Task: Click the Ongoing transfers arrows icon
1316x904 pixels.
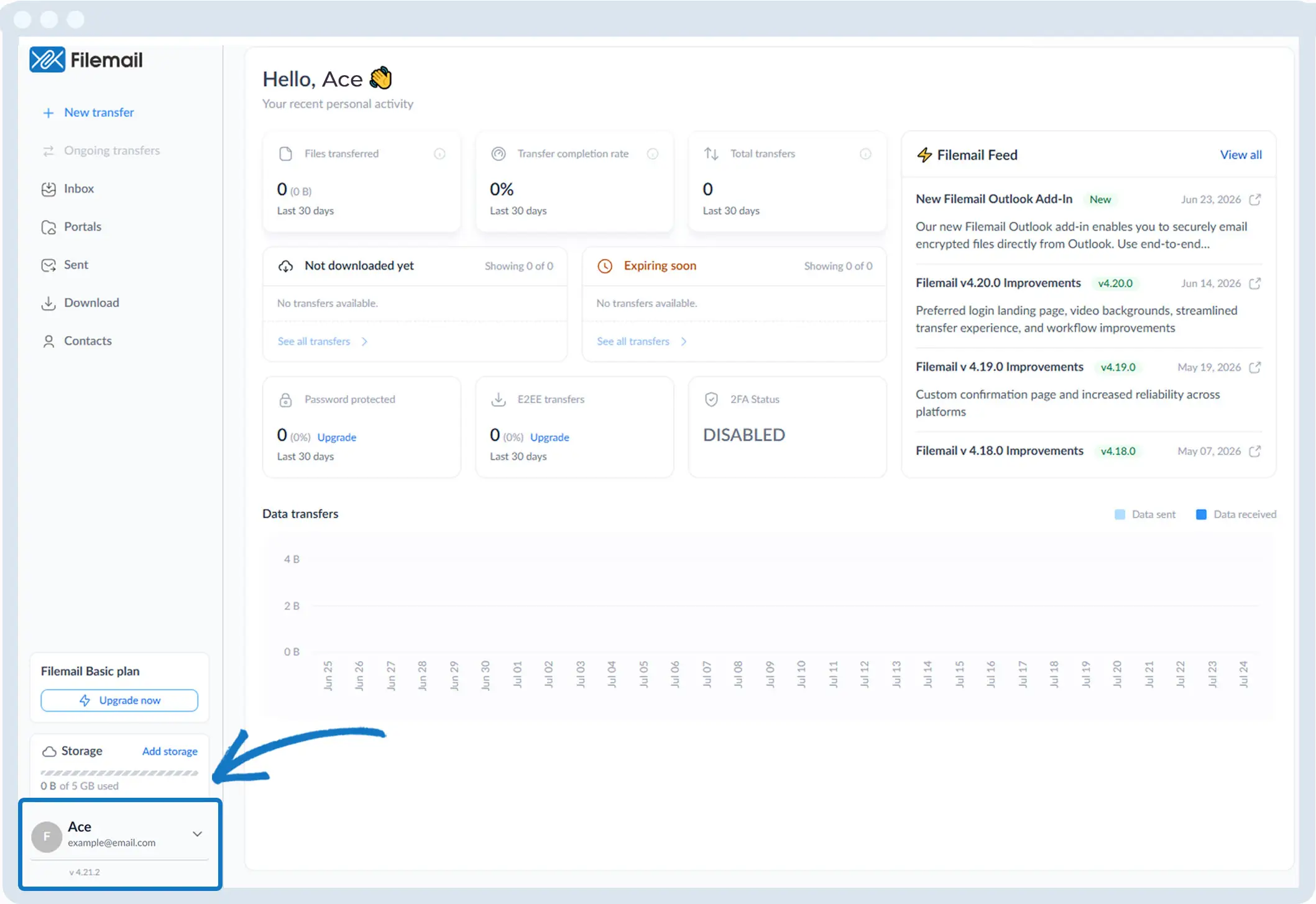Action: pyautogui.click(x=48, y=151)
